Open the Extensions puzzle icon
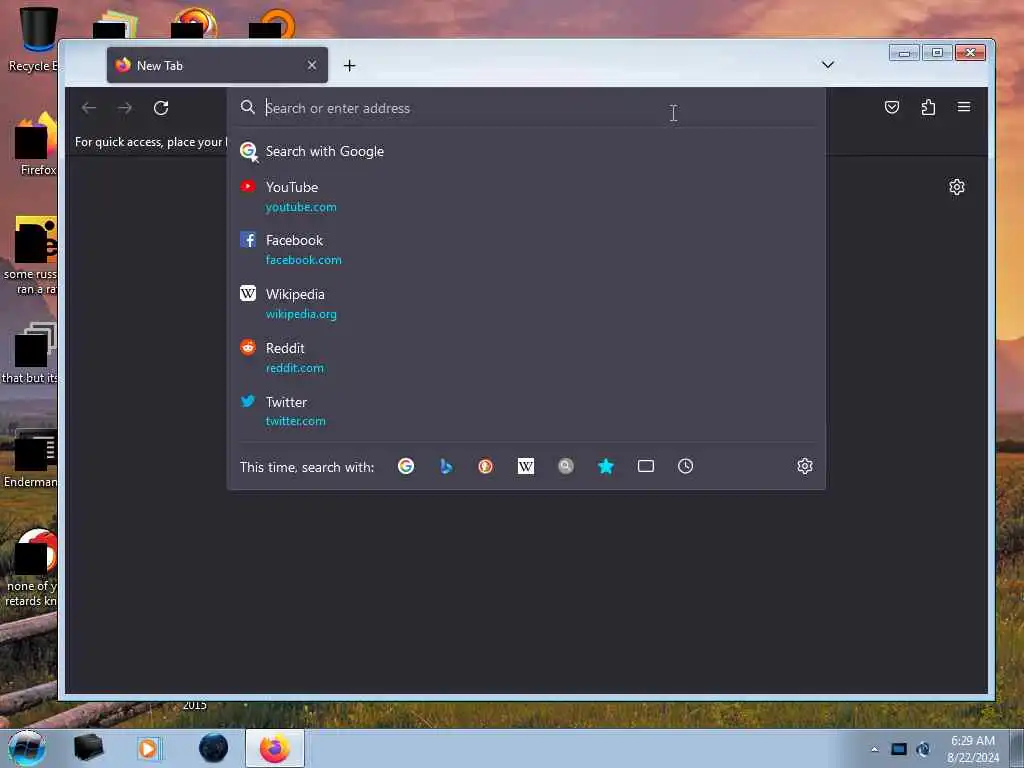Screen dimensions: 1024x768 [x=928, y=107]
